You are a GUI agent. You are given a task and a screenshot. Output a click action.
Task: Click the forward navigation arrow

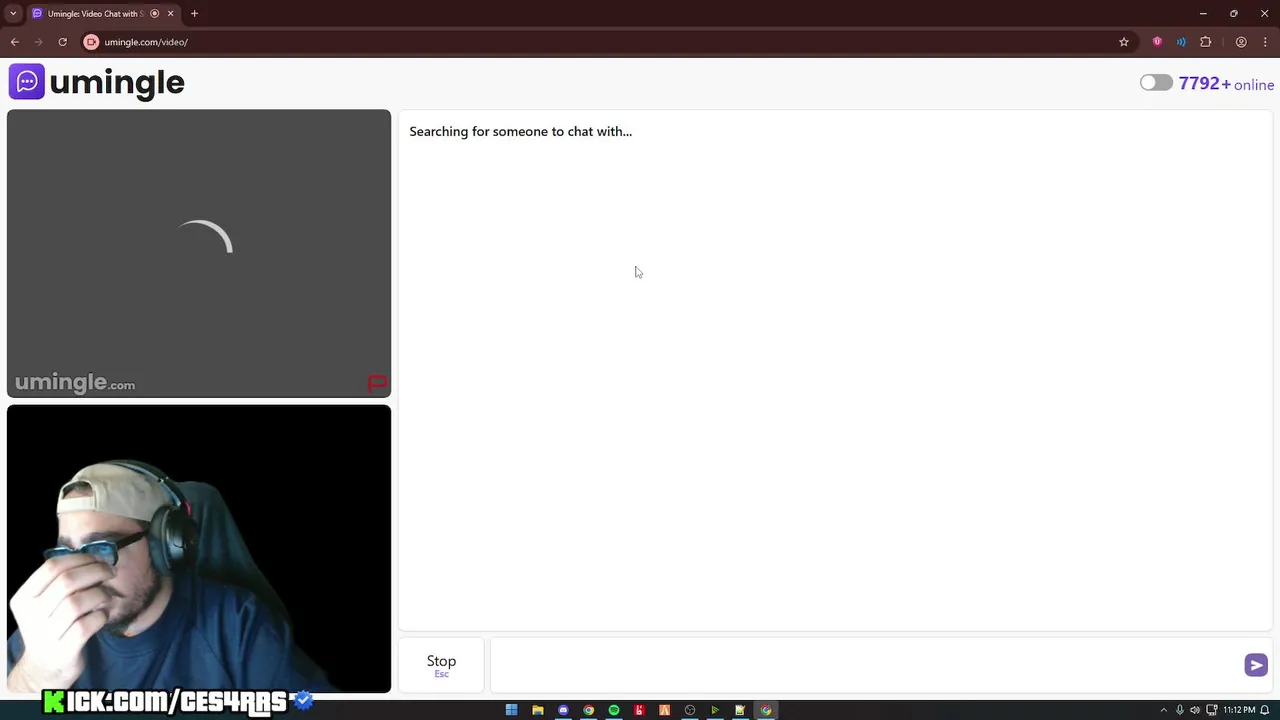[38, 42]
